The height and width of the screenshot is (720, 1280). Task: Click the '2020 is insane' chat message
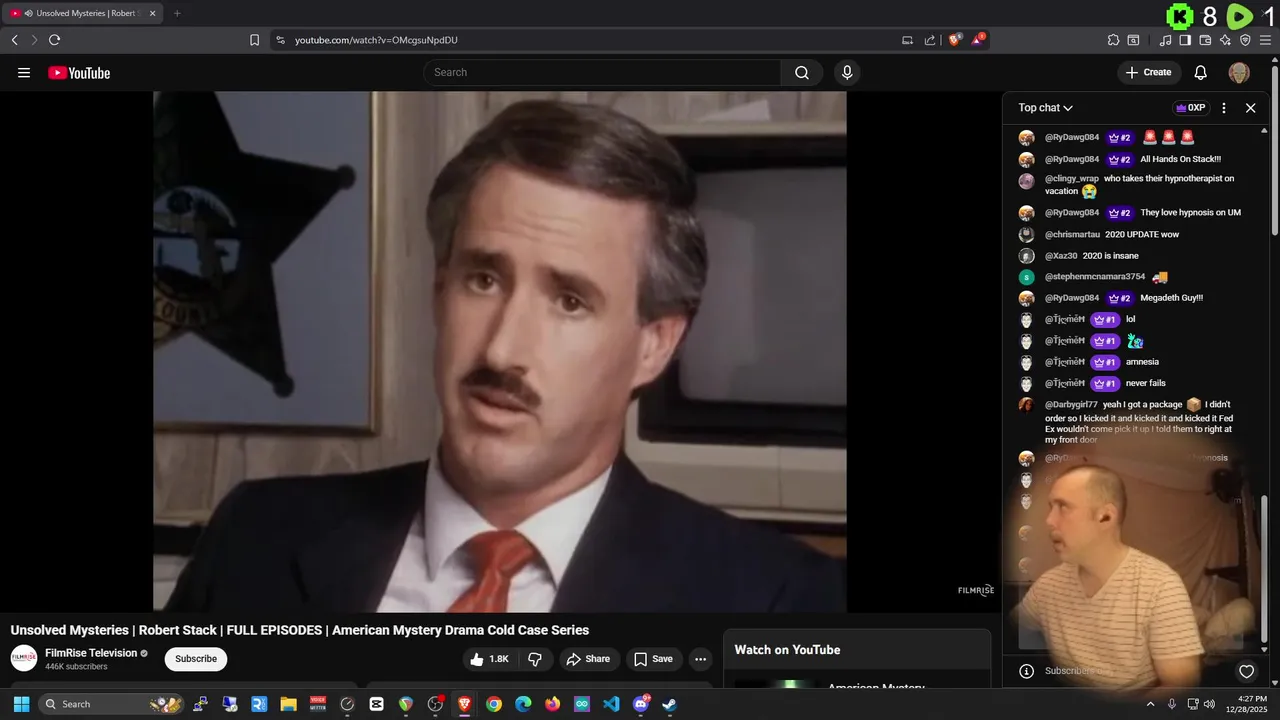[1110, 256]
